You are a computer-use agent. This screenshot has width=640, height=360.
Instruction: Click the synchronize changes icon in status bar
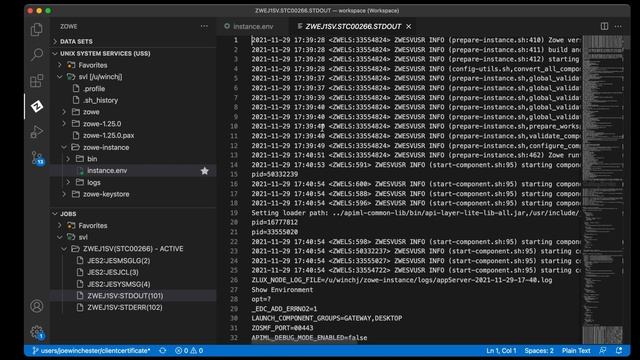[162, 351]
